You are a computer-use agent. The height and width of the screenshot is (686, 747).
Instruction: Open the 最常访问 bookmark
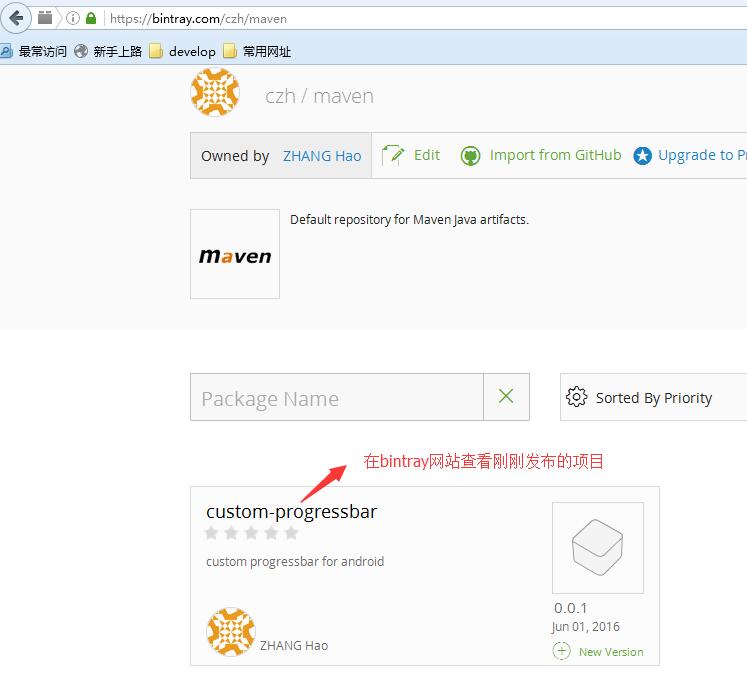click(34, 51)
